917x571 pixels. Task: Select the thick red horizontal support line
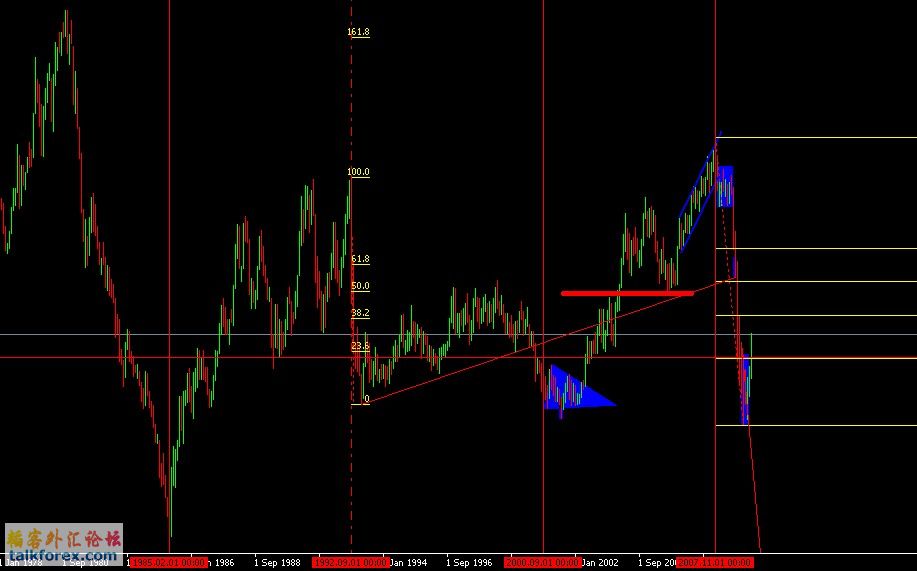(628, 293)
